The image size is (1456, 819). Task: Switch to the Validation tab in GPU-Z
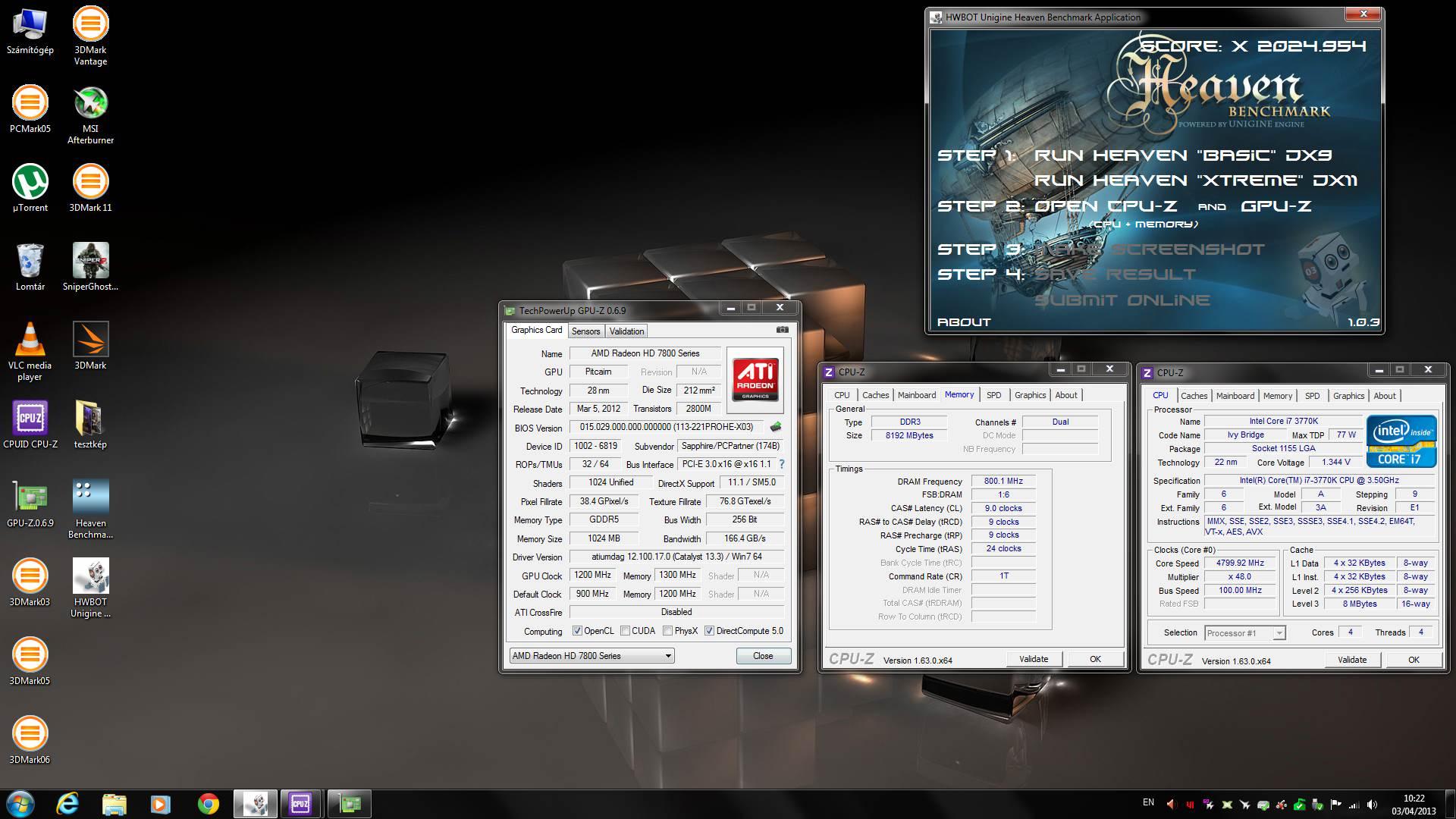pyautogui.click(x=626, y=331)
